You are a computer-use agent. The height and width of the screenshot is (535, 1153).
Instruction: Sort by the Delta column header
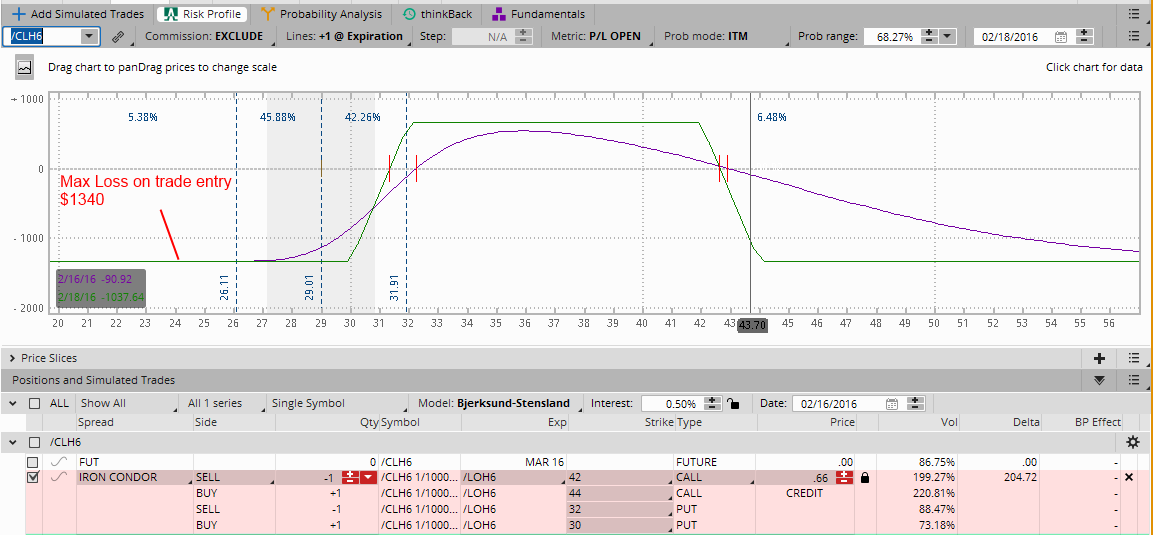[1027, 422]
